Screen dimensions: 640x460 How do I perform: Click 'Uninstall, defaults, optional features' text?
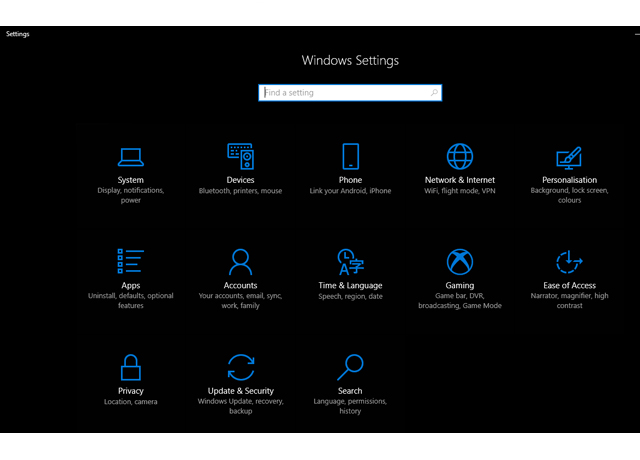coord(131,300)
